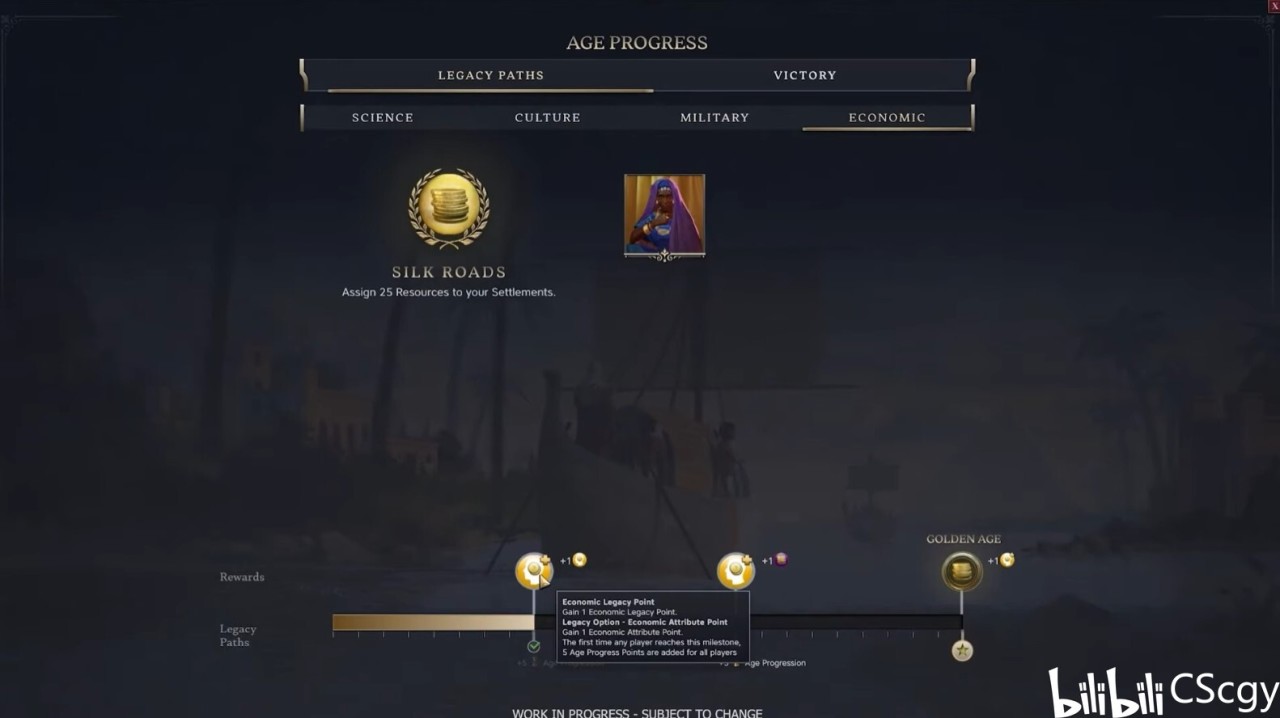Switch to the Victory tab
Image resolution: width=1280 pixels, height=718 pixels.
[804, 75]
